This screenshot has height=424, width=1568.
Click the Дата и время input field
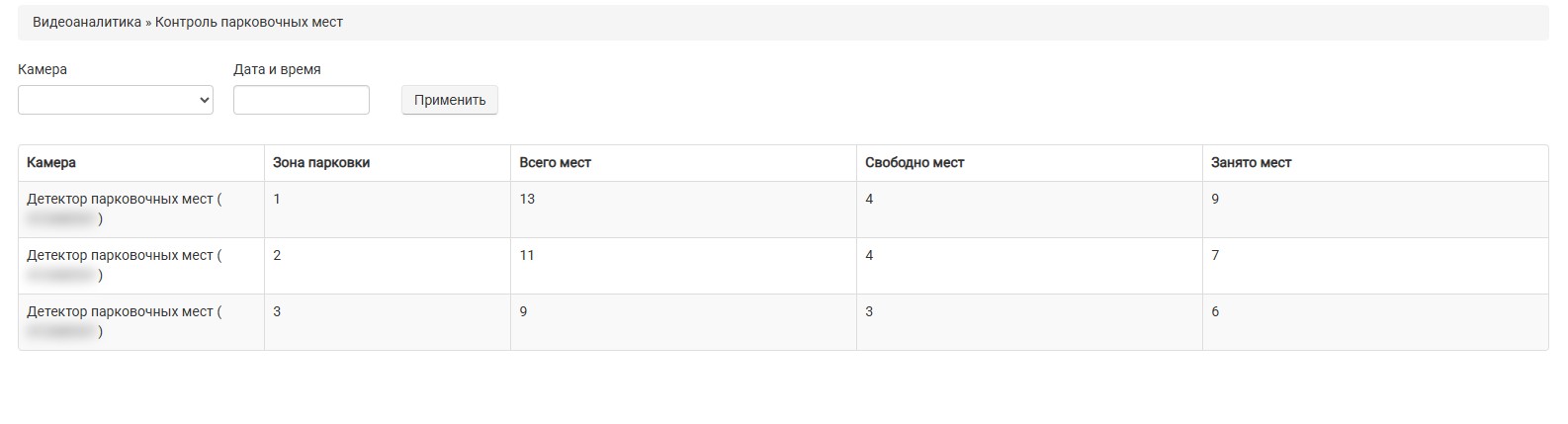click(301, 100)
